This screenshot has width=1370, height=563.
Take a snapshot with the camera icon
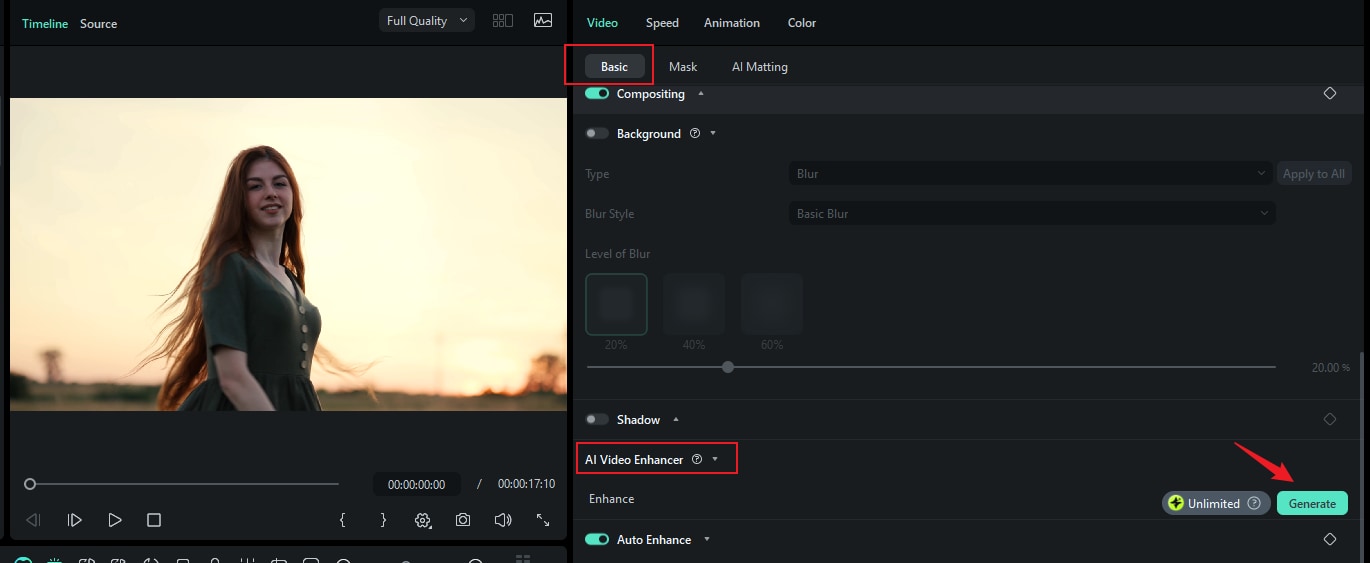point(463,520)
